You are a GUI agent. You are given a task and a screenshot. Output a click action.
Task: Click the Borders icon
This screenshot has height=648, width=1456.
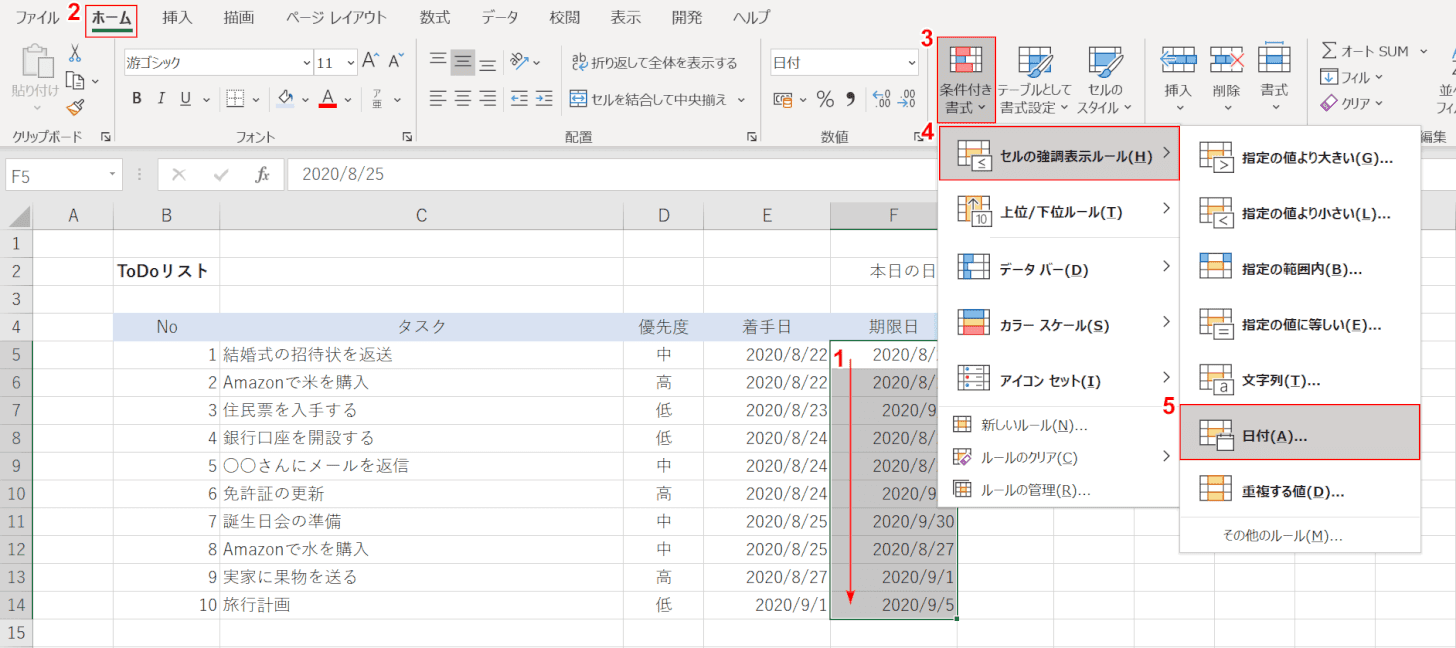[235, 98]
